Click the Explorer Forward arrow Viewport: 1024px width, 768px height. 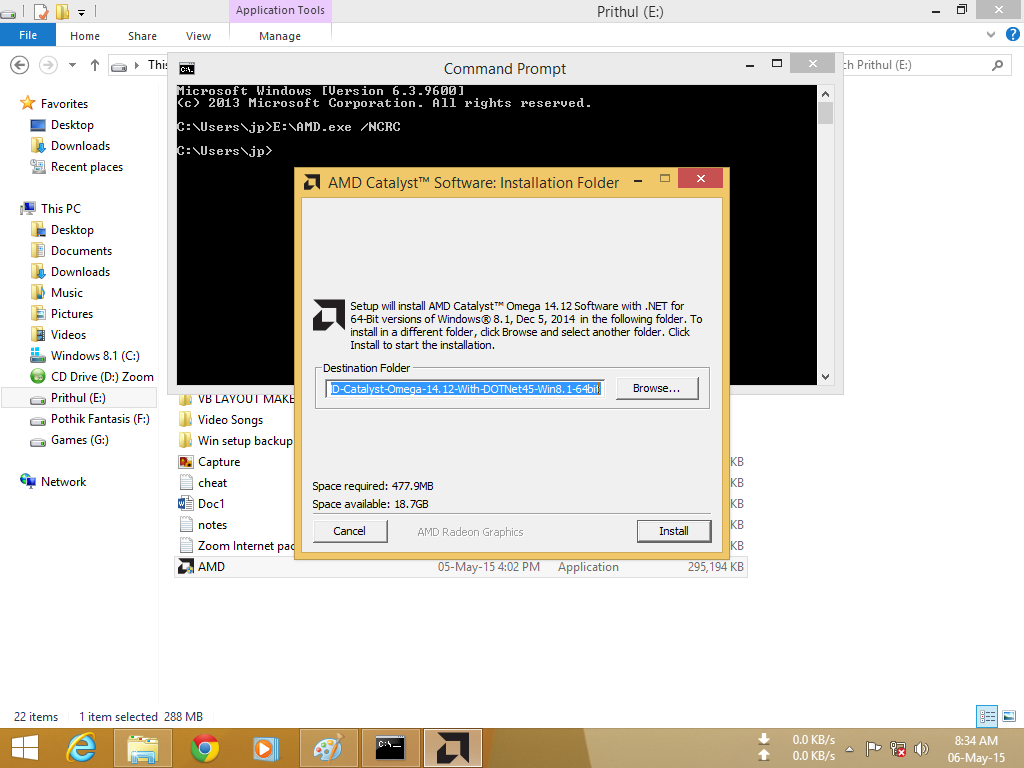pos(48,65)
